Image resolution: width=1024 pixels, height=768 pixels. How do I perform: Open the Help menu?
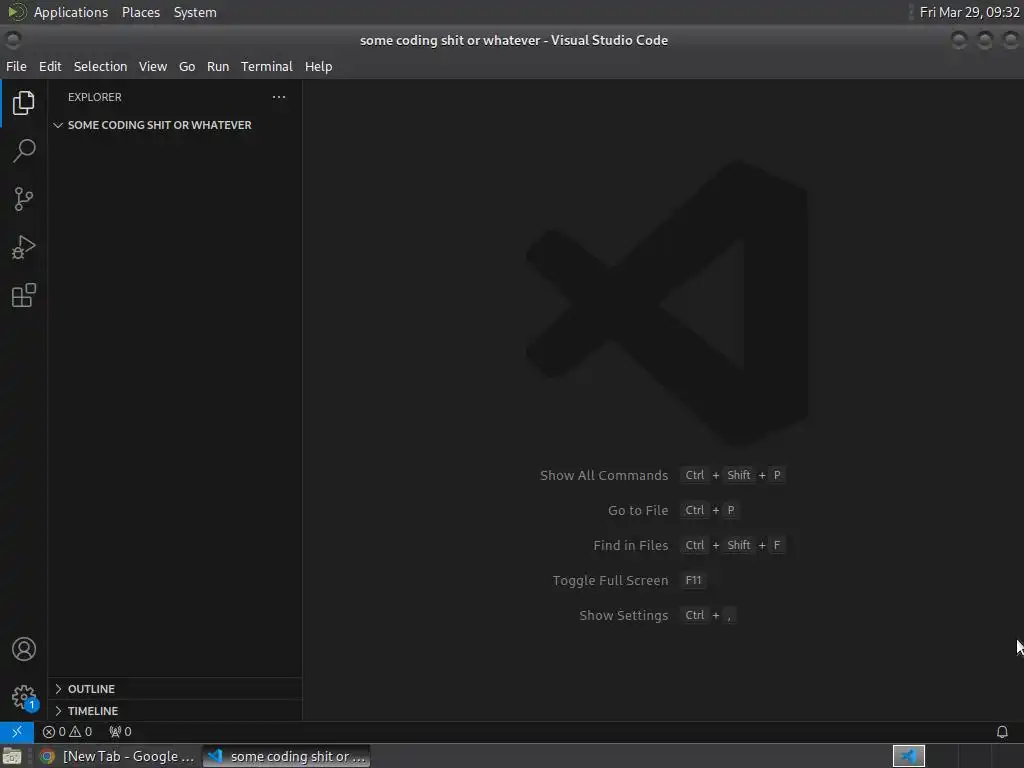click(x=319, y=67)
